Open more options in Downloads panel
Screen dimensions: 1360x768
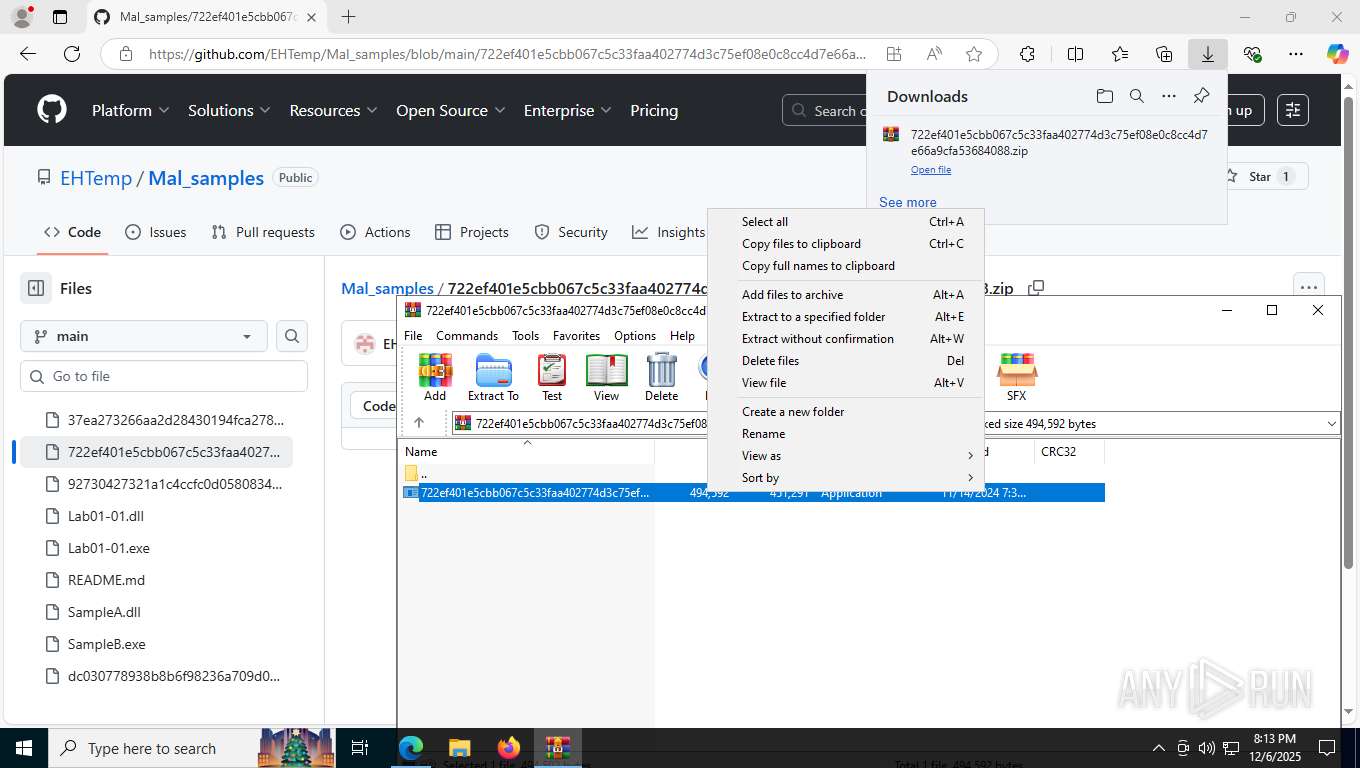click(x=1168, y=96)
